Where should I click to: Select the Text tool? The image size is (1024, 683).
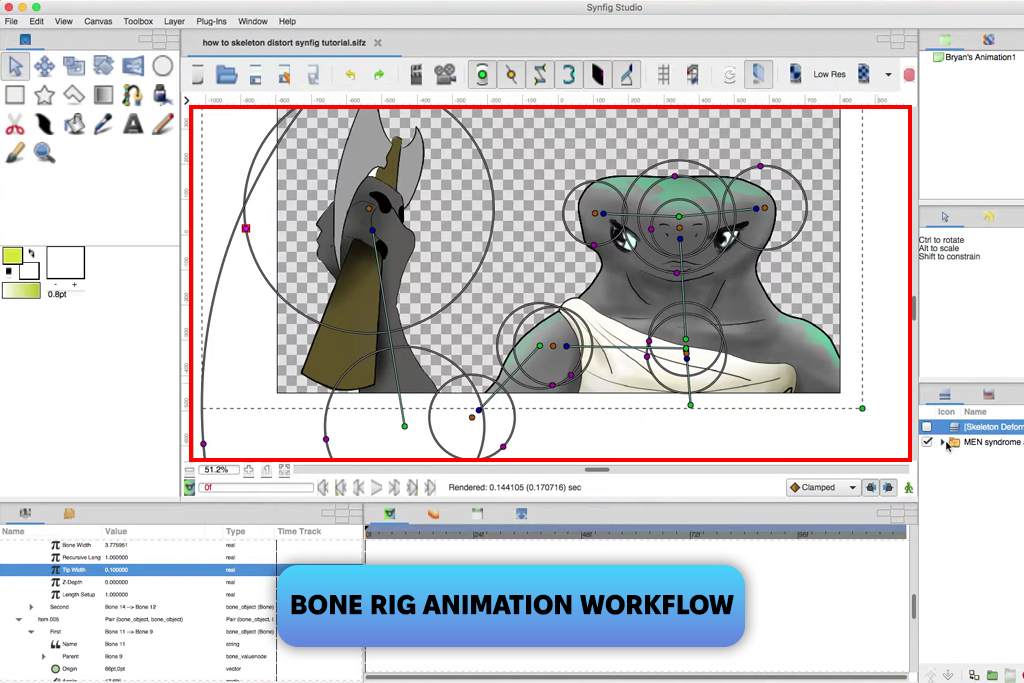point(133,124)
